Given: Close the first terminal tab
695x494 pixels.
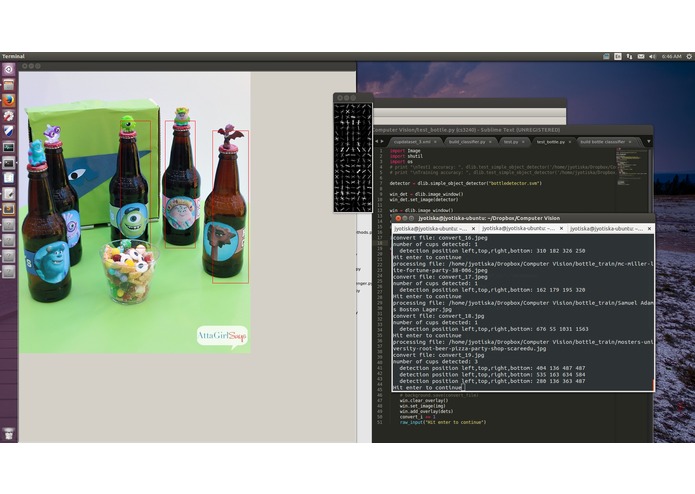Looking at the screenshot, I should (x=473, y=229).
